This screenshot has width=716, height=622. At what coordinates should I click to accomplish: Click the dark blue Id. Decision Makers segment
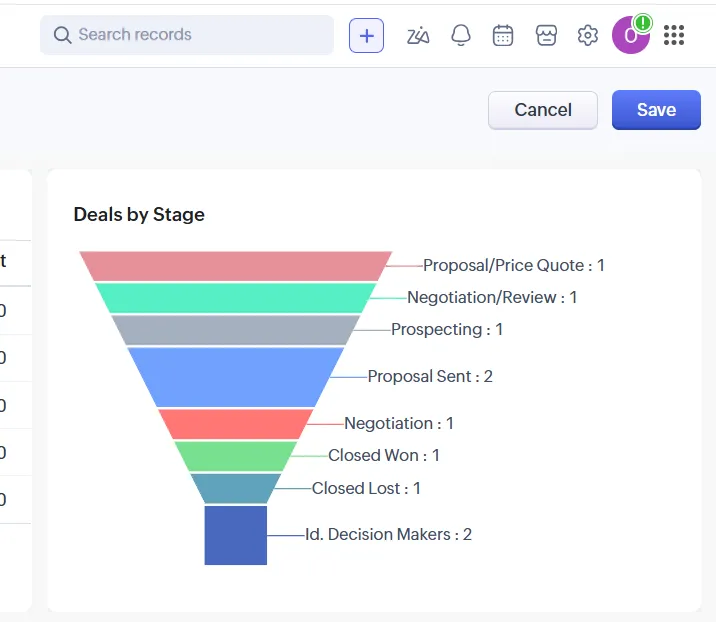[x=235, y=535]
